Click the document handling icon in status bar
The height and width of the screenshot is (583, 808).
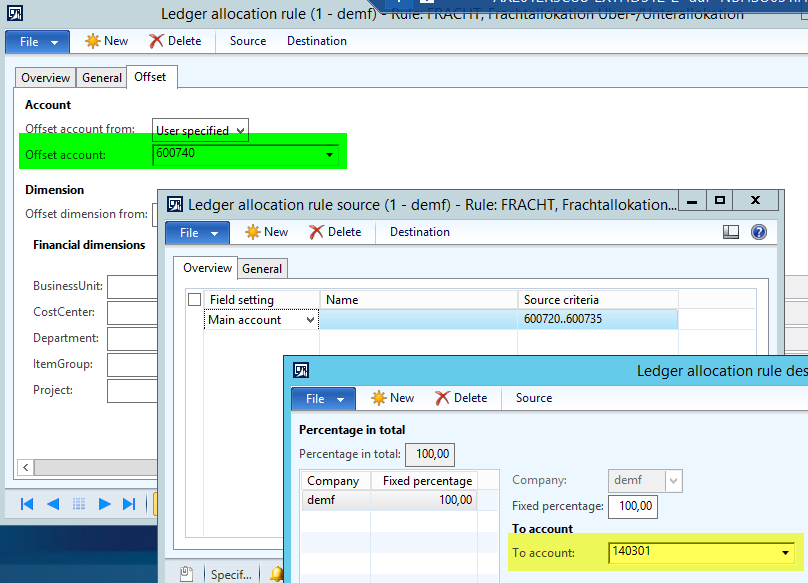pyautogui.click(x=185, y=574)
